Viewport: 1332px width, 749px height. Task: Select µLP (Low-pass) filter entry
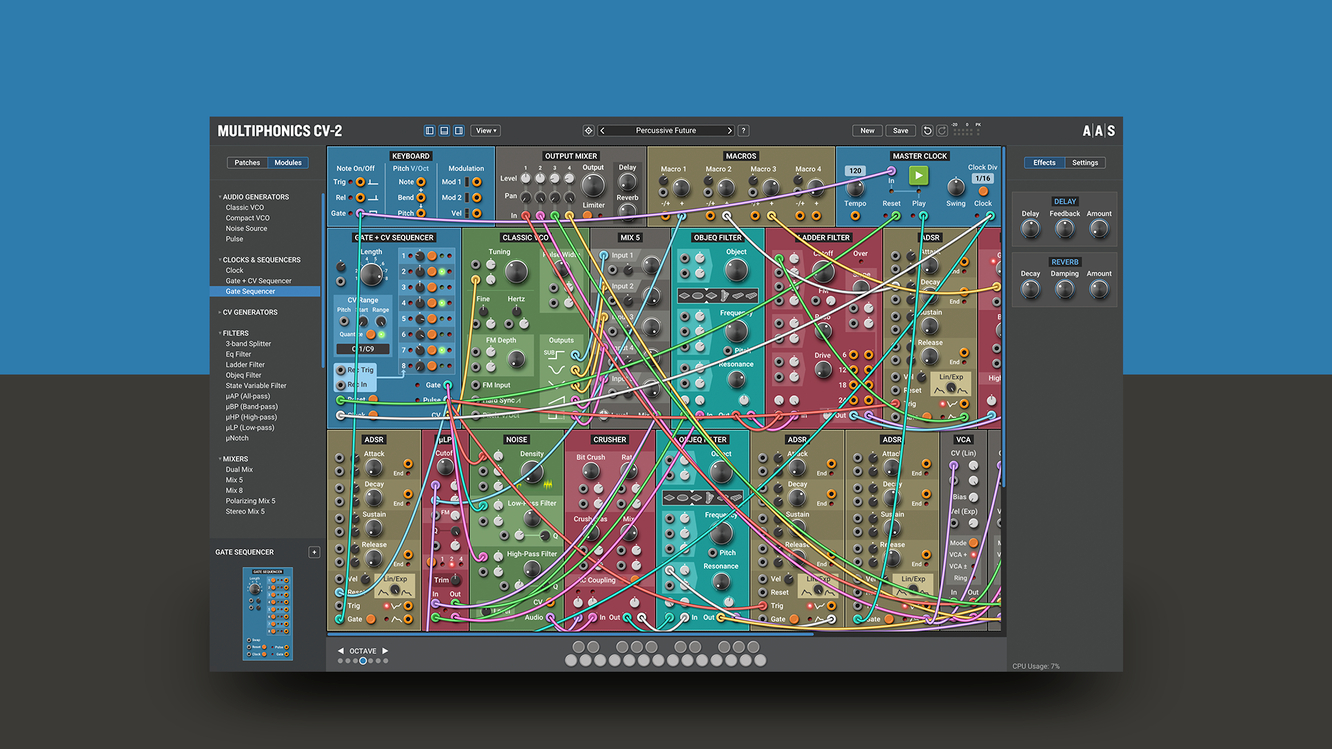(252, 428)
